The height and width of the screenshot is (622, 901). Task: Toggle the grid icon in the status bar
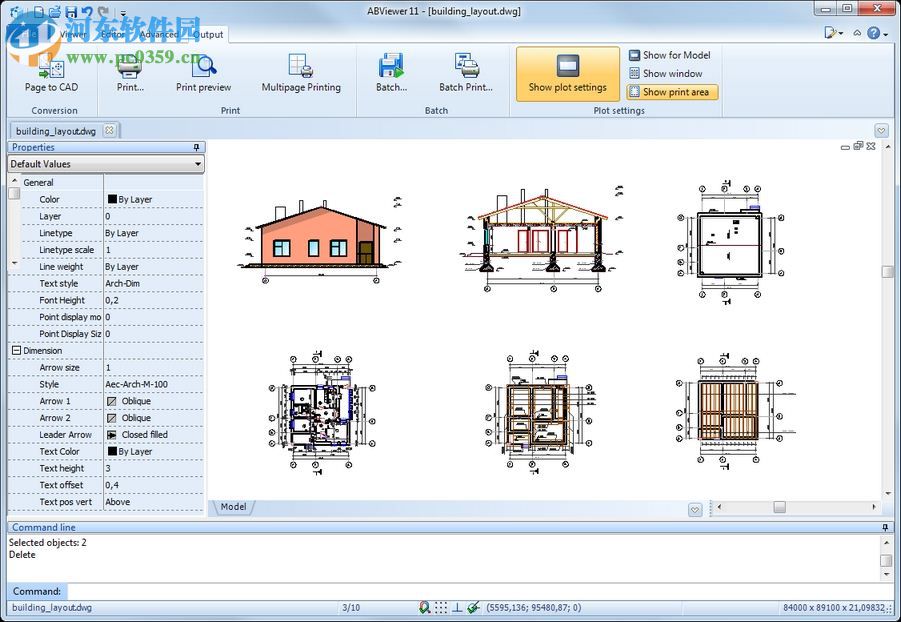click(x=441, y=608)
